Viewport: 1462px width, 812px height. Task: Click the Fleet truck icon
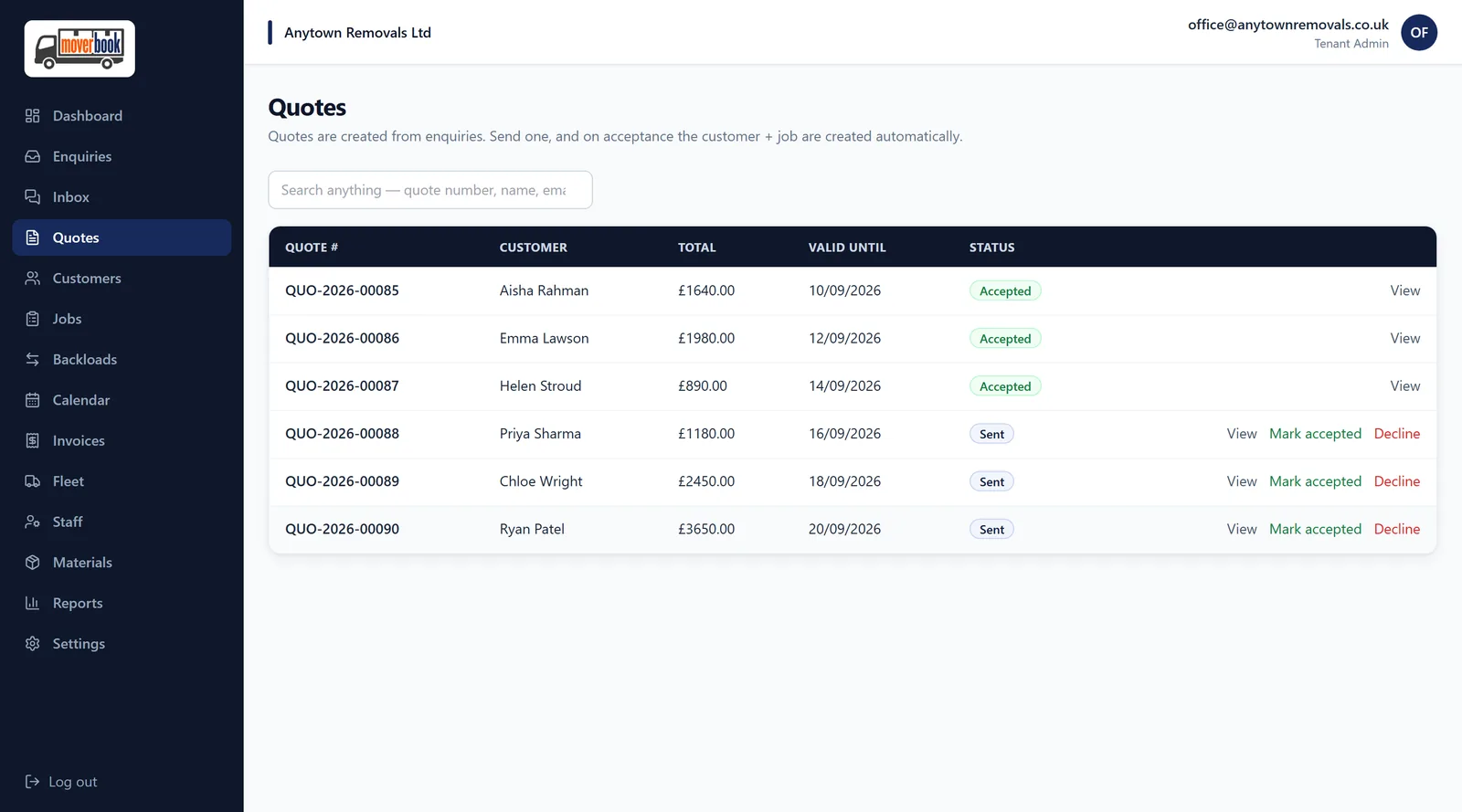tap(33, 481)
